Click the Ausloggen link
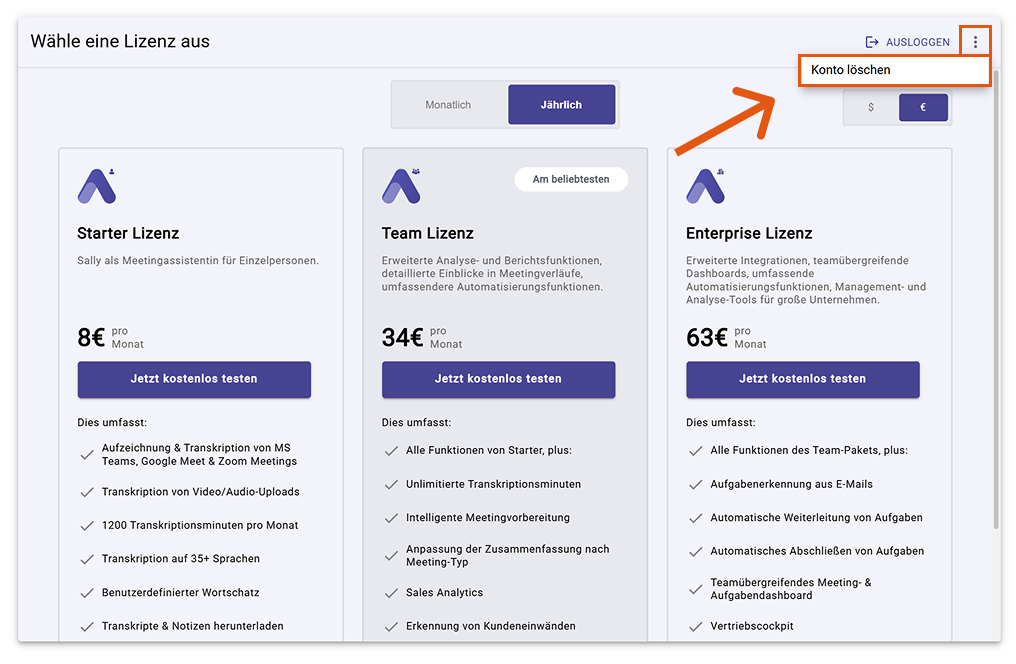Viewport: 1016px width, 664px height. tap(917, 42)
